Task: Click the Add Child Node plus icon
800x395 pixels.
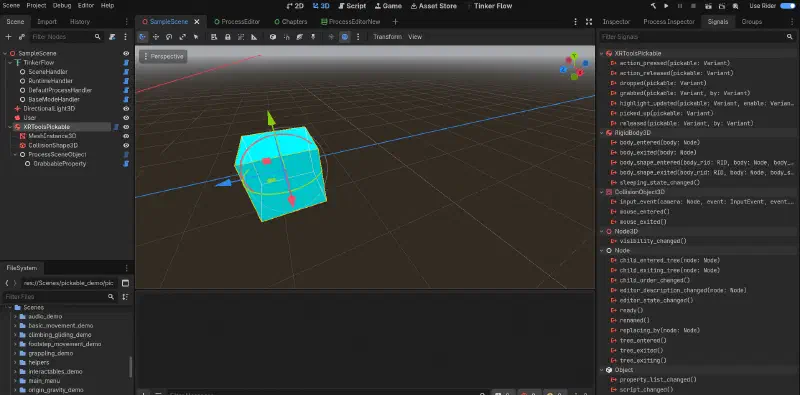Action: click(x=8, y=37)
